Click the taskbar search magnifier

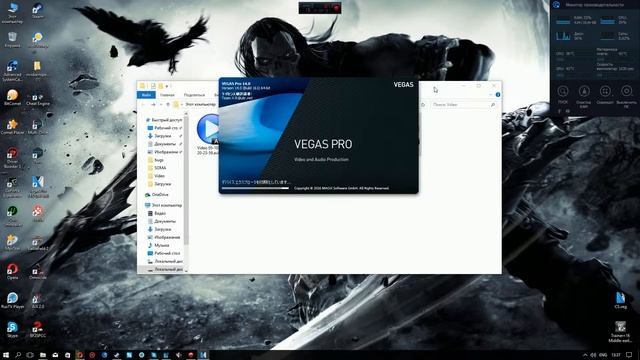(x=18, y=355)
